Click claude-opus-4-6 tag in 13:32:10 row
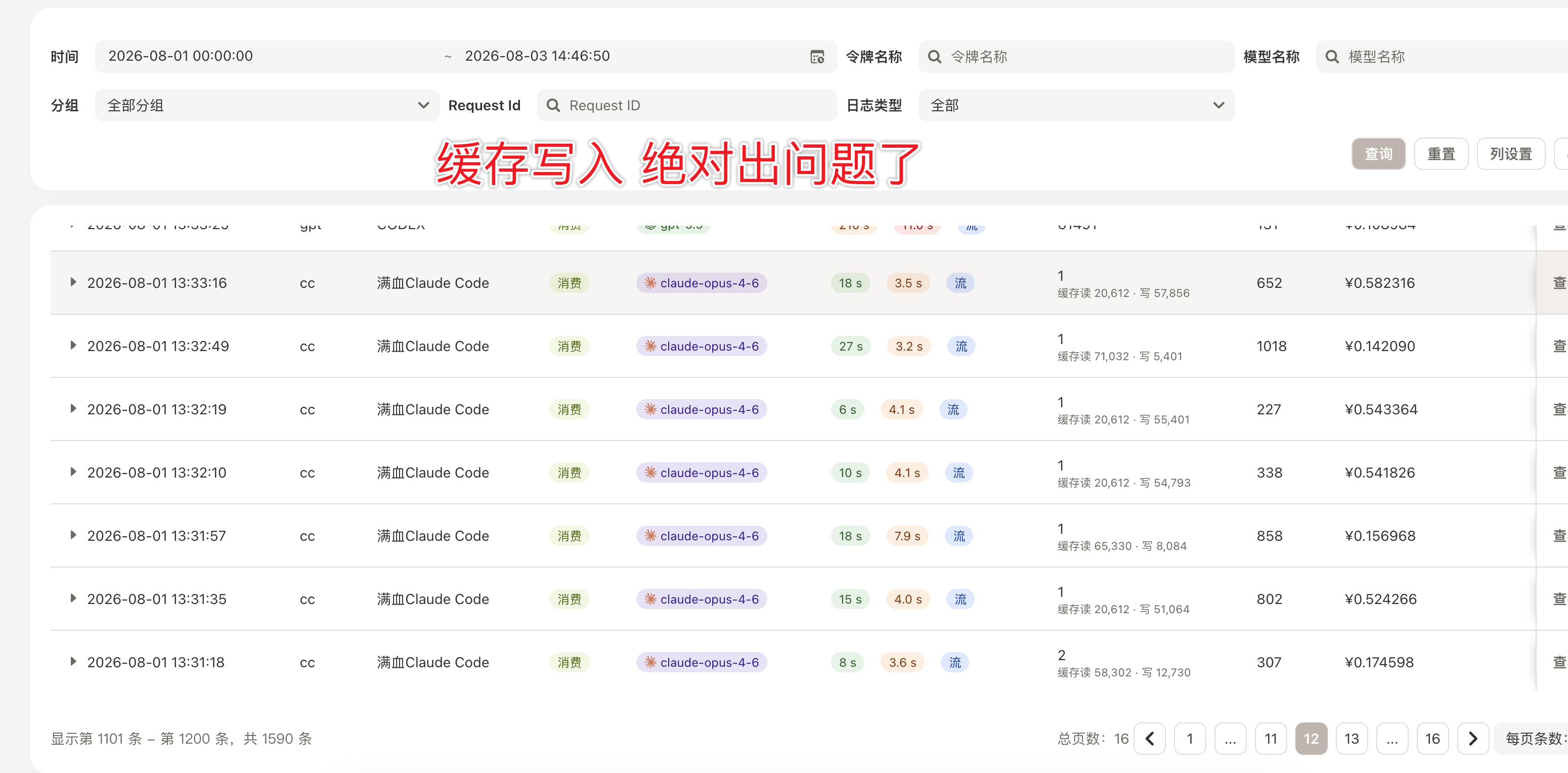Viewport: 1568px width, 773px height. point(702,473)
